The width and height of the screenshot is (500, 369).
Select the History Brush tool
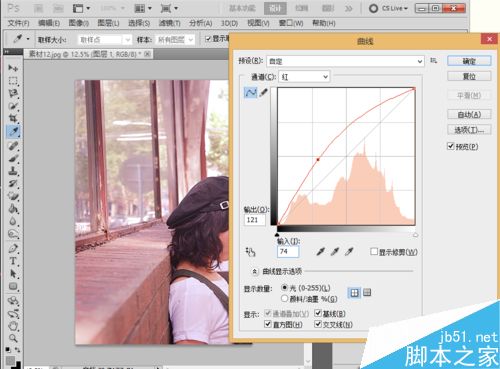pos(13,184)
